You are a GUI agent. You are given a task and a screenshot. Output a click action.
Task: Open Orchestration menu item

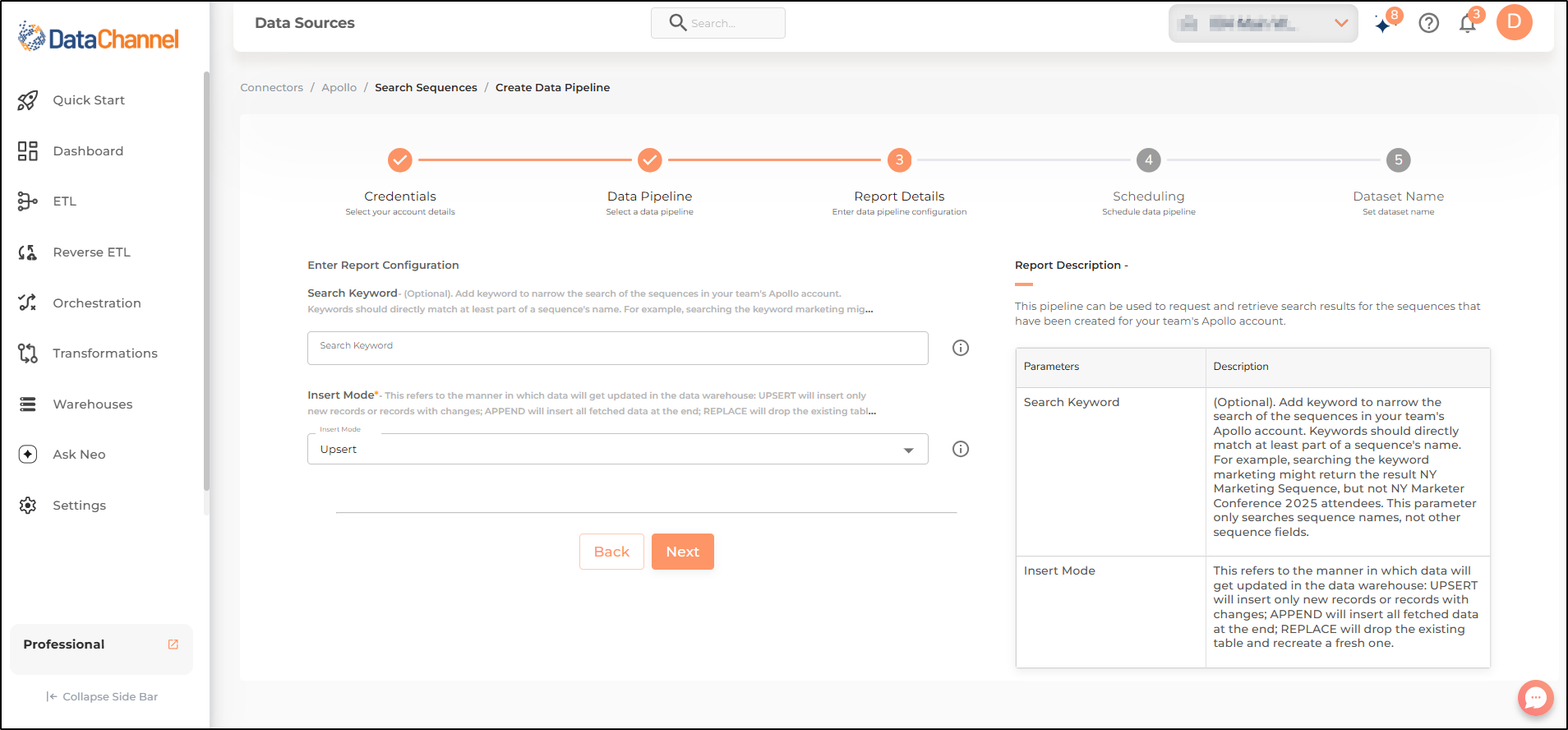[97, 303]
